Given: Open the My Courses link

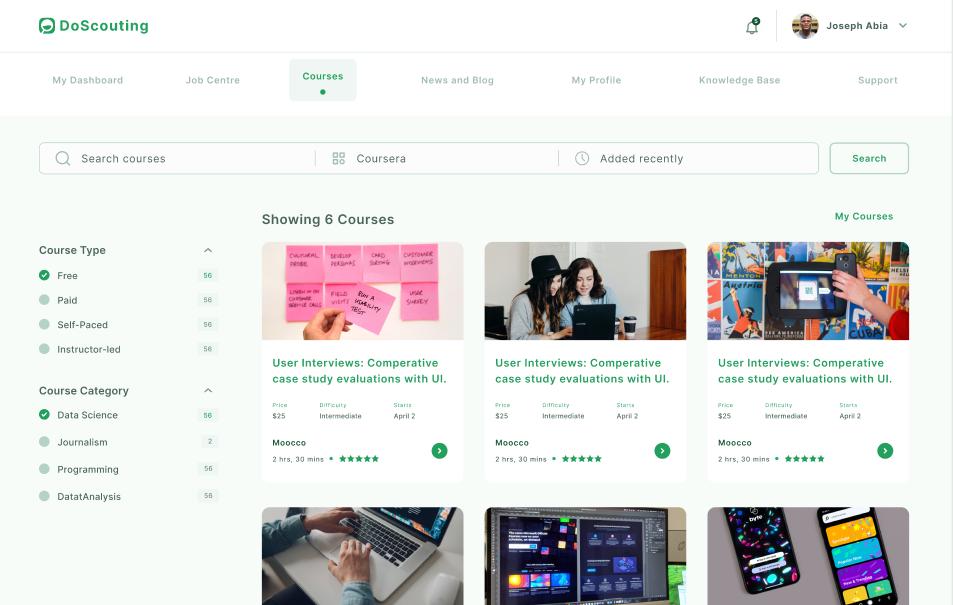Looking at the screenshot, I should pos(863,216).
